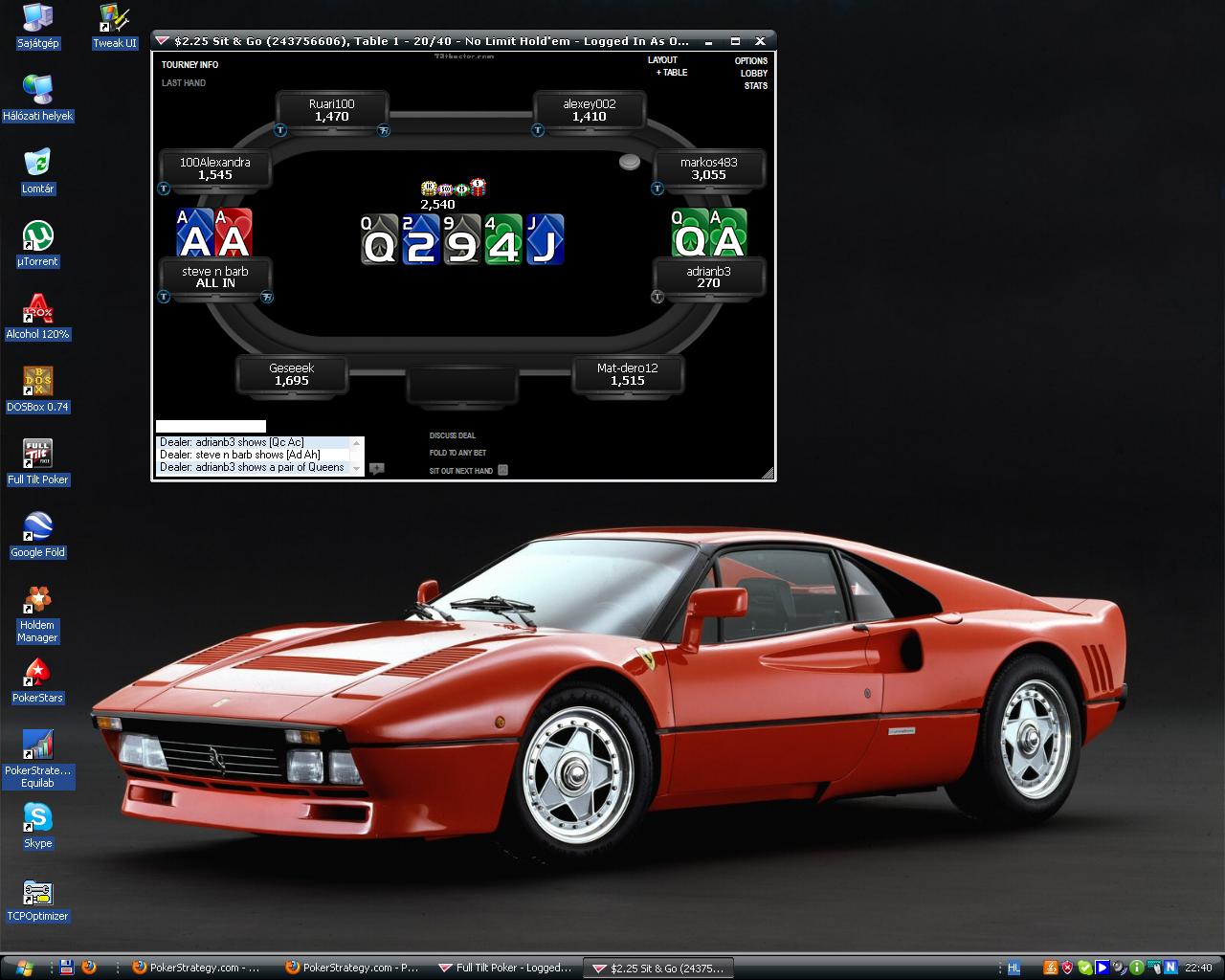Screen dimensions: 1225x980
Task: Click the markos483 player seat
Action: 709,168
